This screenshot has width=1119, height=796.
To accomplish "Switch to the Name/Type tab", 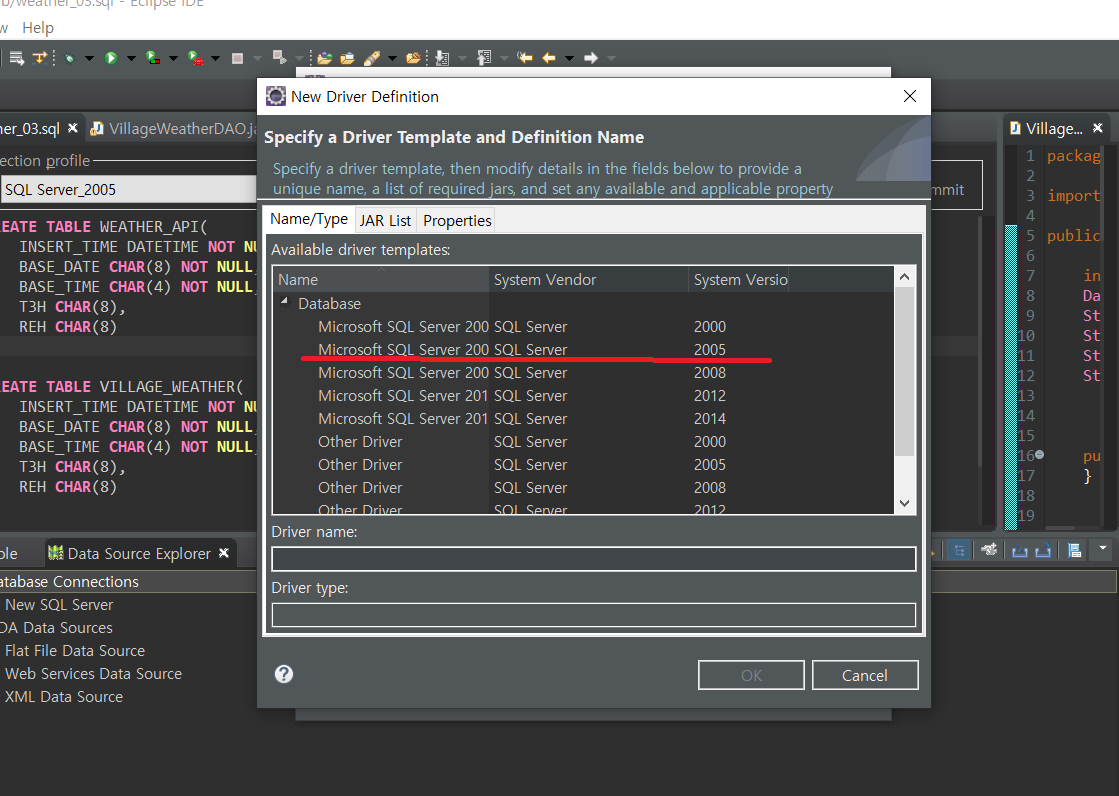I will pyautogui.click(x=308, y=219).
